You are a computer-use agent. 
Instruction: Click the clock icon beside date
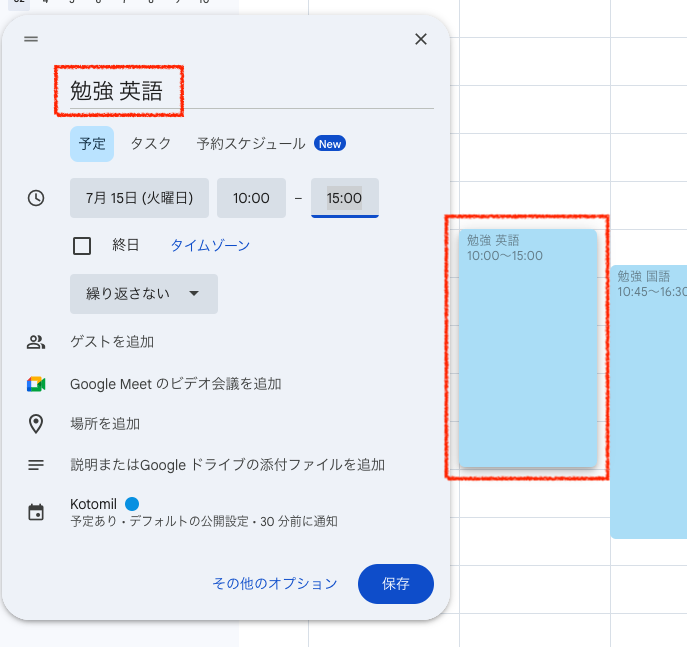click(x=36, y=198)
